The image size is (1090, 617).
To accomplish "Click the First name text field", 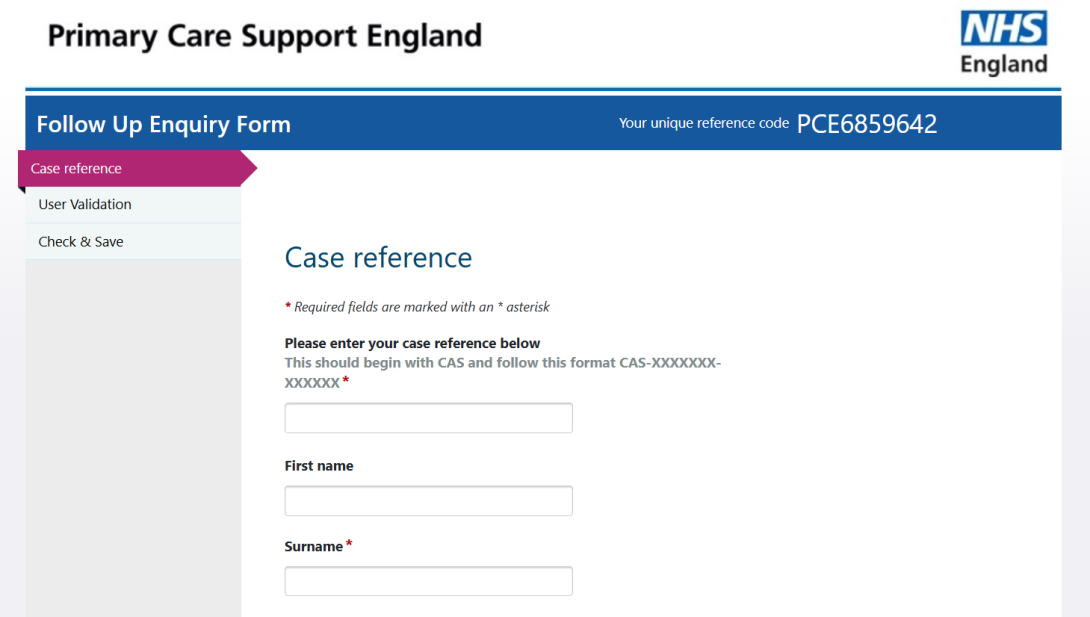I will pyautogui.click(x=428, y=500).
